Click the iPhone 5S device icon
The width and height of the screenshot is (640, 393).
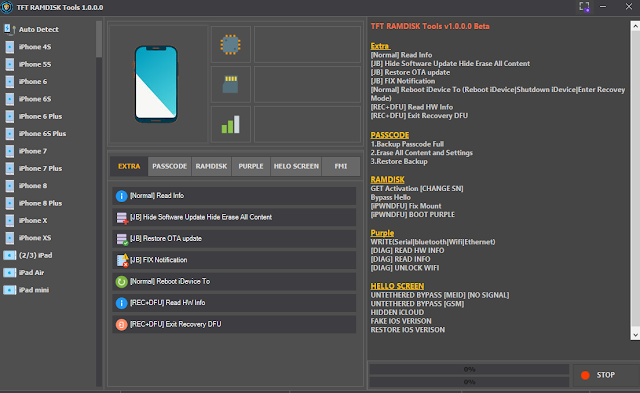(9, 64)
